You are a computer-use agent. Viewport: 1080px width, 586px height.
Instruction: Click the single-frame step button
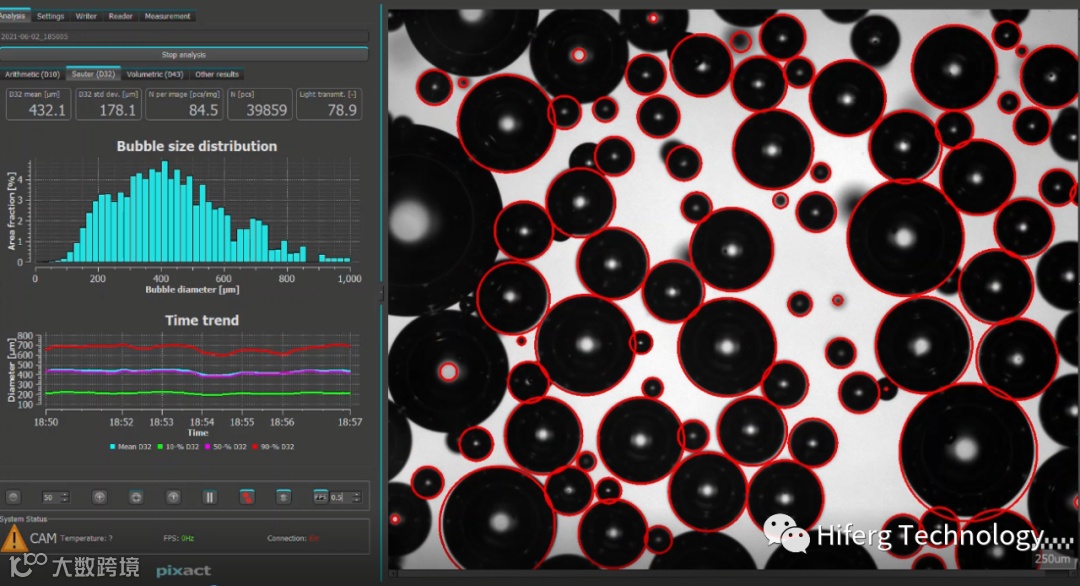[173, 496]
